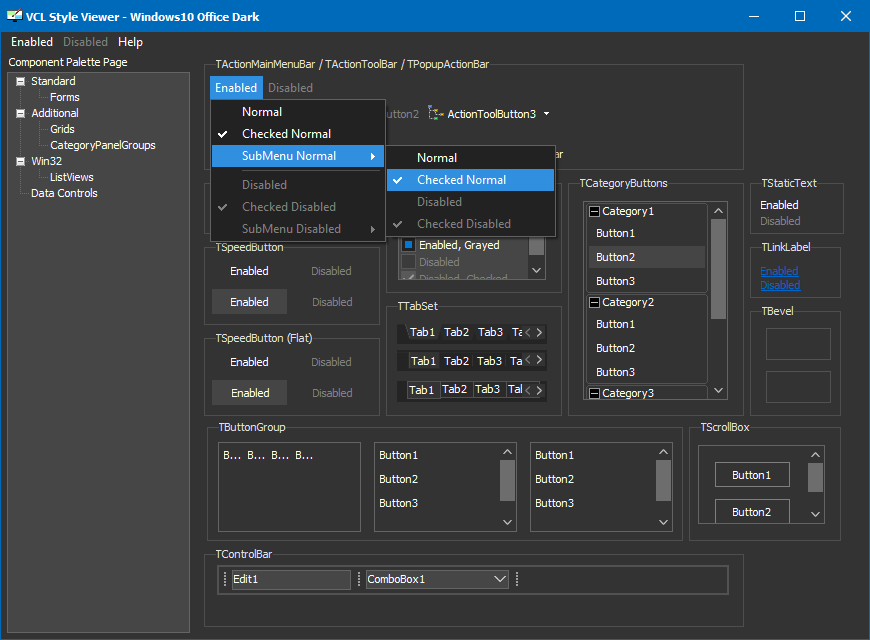Select the 'SubMenu Normal' menu entry
870x640 pixels.
coord(299,156)
